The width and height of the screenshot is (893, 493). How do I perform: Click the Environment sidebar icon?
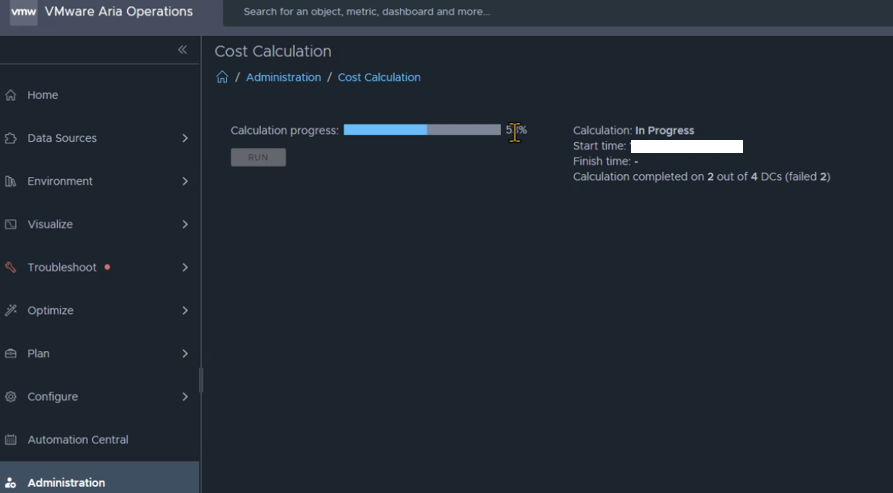[x=11, y=181]
